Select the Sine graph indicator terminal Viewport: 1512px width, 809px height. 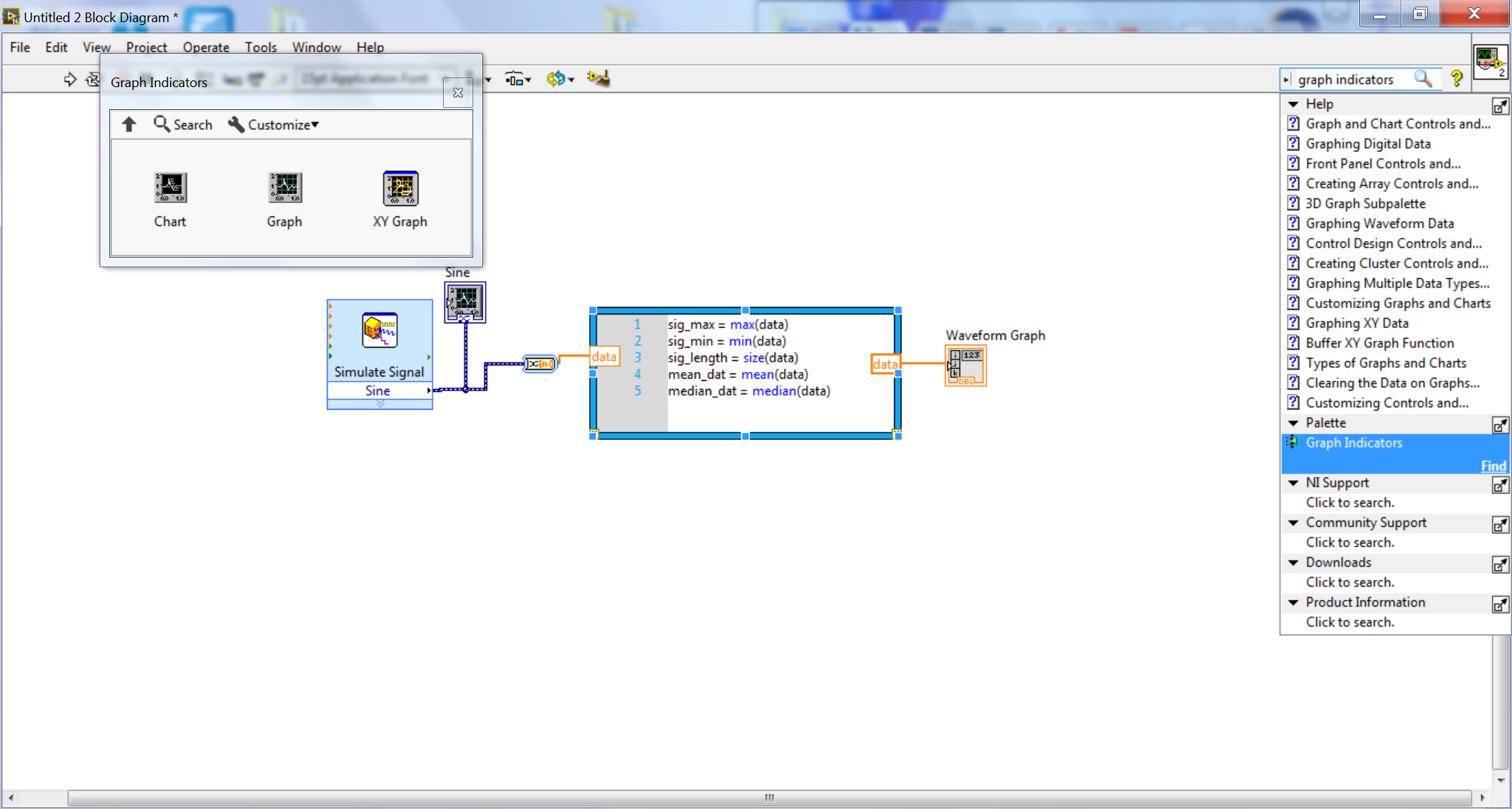point(465,302)
